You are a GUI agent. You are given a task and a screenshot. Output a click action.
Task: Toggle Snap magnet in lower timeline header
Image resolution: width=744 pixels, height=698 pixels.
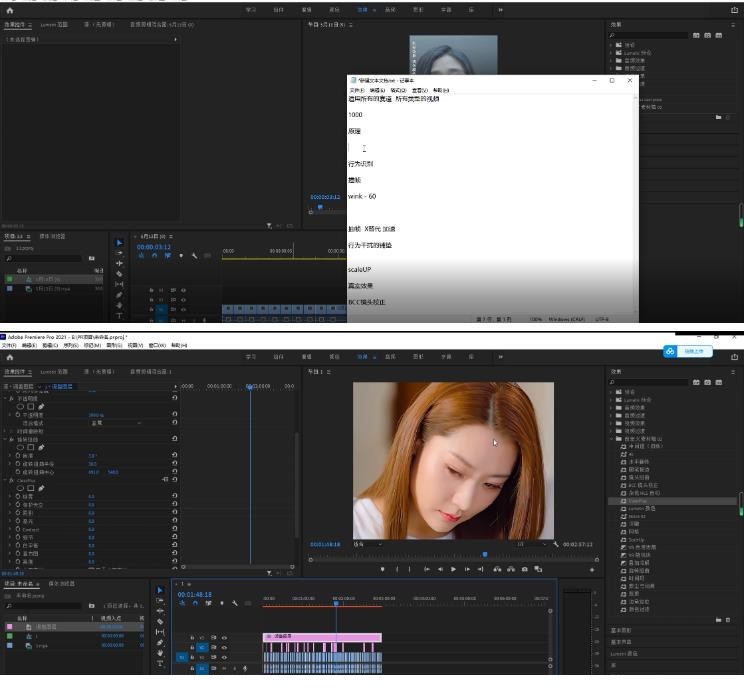click(195, 603)
